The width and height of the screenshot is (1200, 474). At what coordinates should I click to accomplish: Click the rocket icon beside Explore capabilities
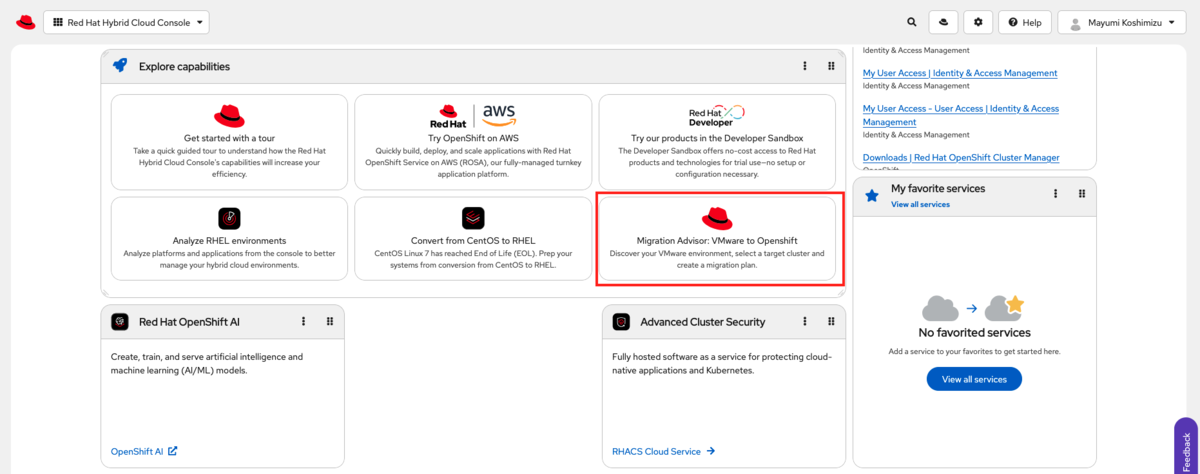coord(120,66)
